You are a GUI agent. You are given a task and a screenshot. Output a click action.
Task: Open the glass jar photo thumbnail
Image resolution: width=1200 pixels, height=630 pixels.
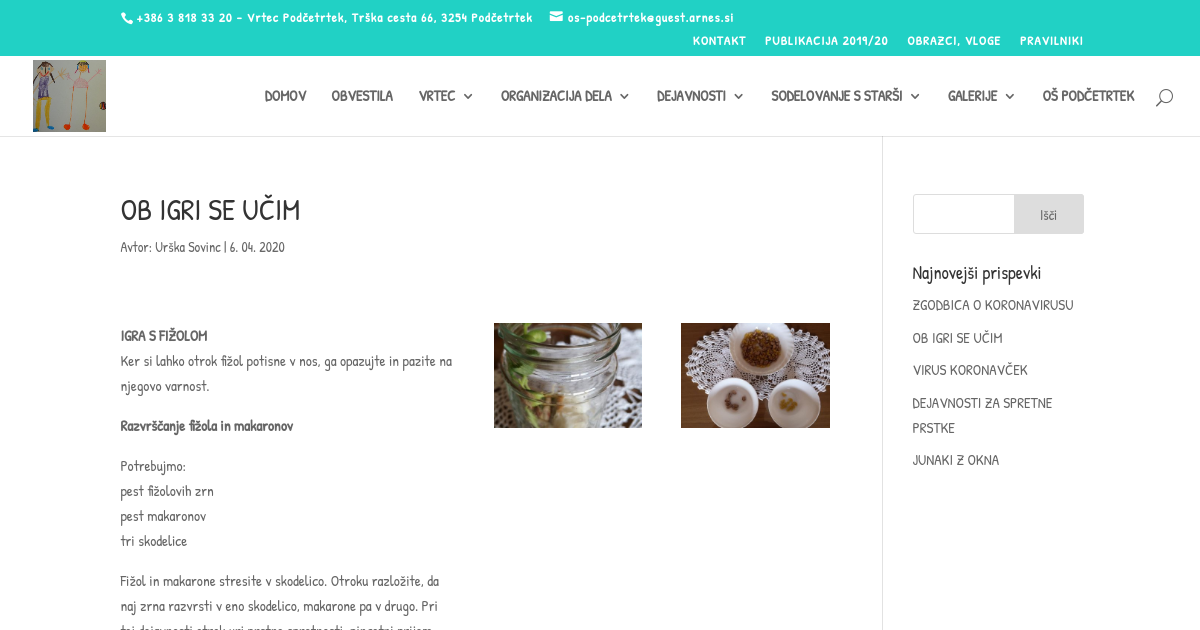point(568,375)
